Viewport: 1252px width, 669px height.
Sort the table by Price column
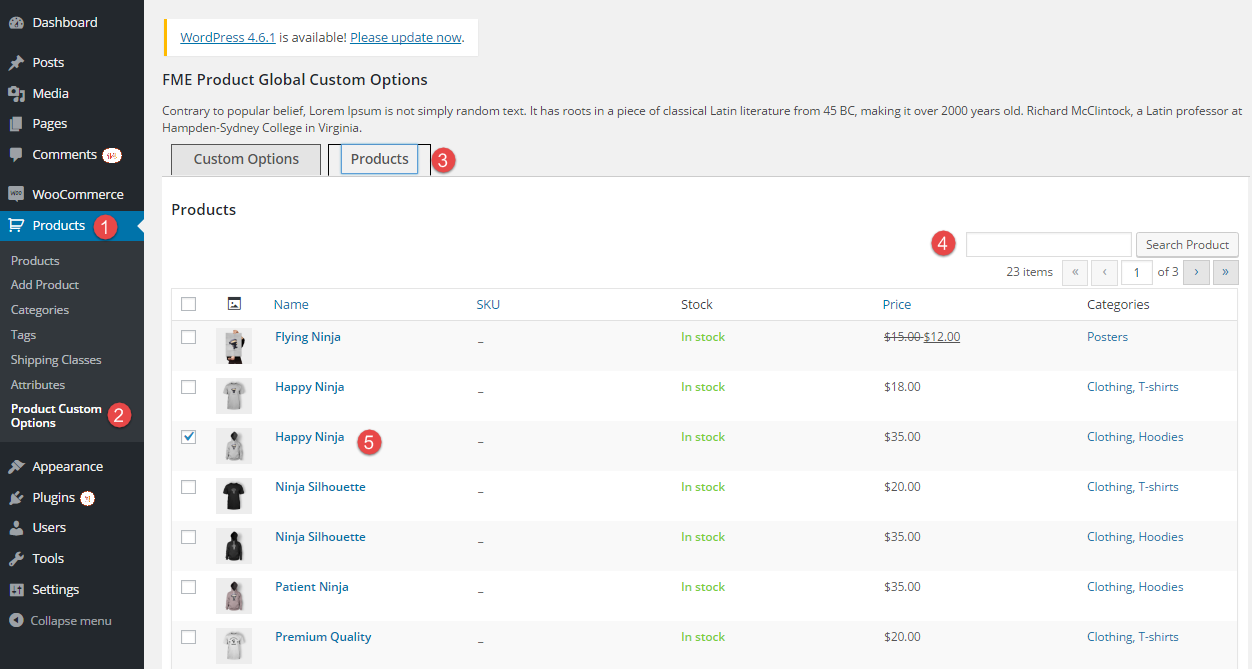[x=897, y=304]
